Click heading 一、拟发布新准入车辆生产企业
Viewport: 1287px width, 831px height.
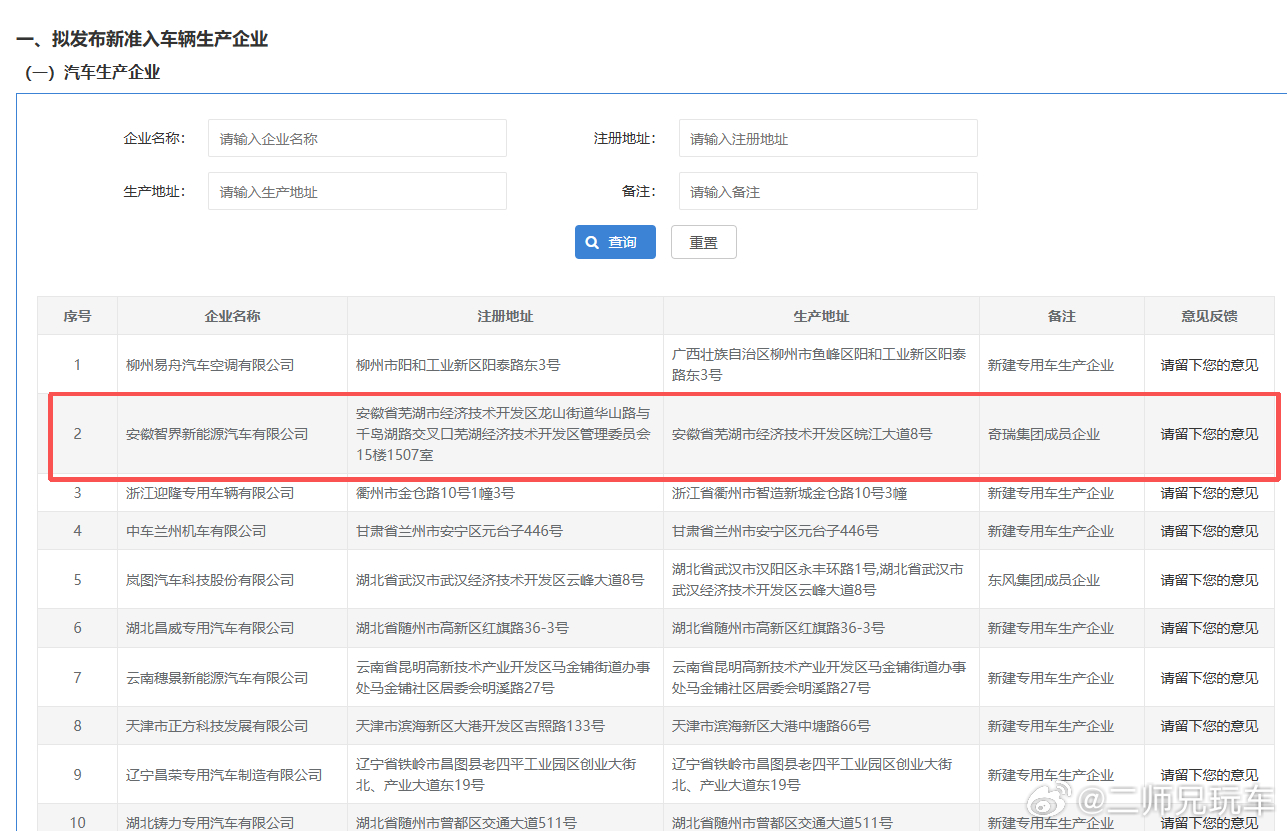tap(142, 39)
